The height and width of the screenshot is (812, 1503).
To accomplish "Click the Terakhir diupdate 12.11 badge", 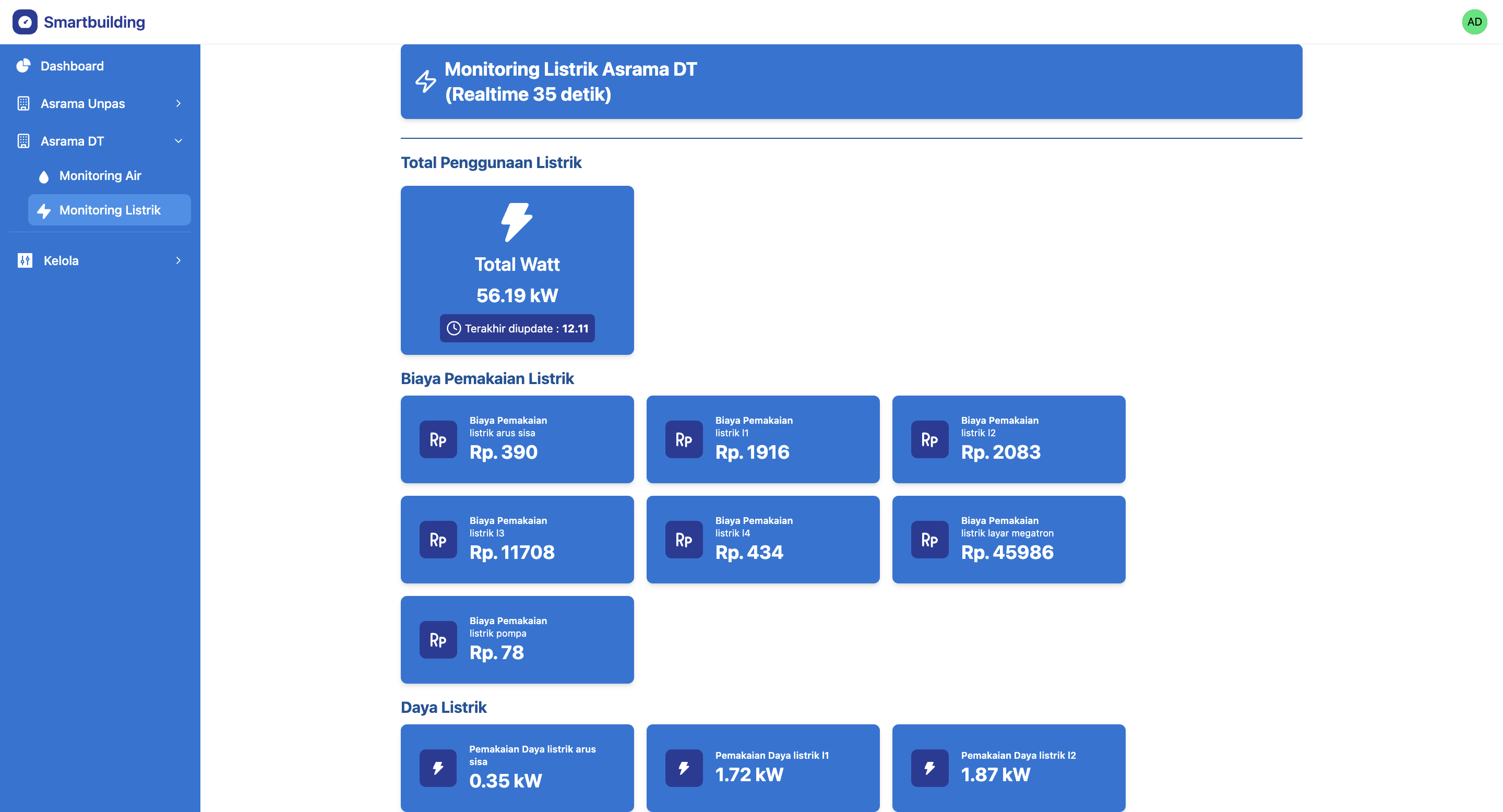I will point(517,328).
